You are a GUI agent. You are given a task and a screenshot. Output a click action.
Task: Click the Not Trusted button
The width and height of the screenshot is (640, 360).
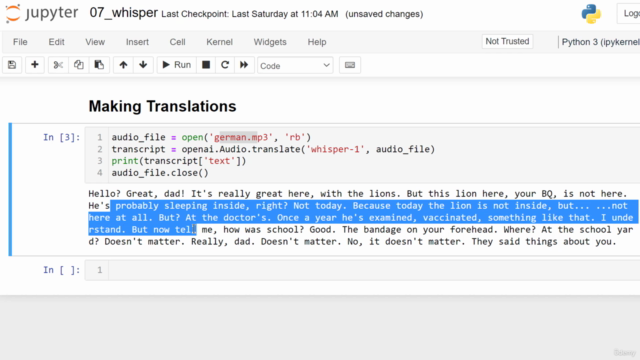(507, 41)
